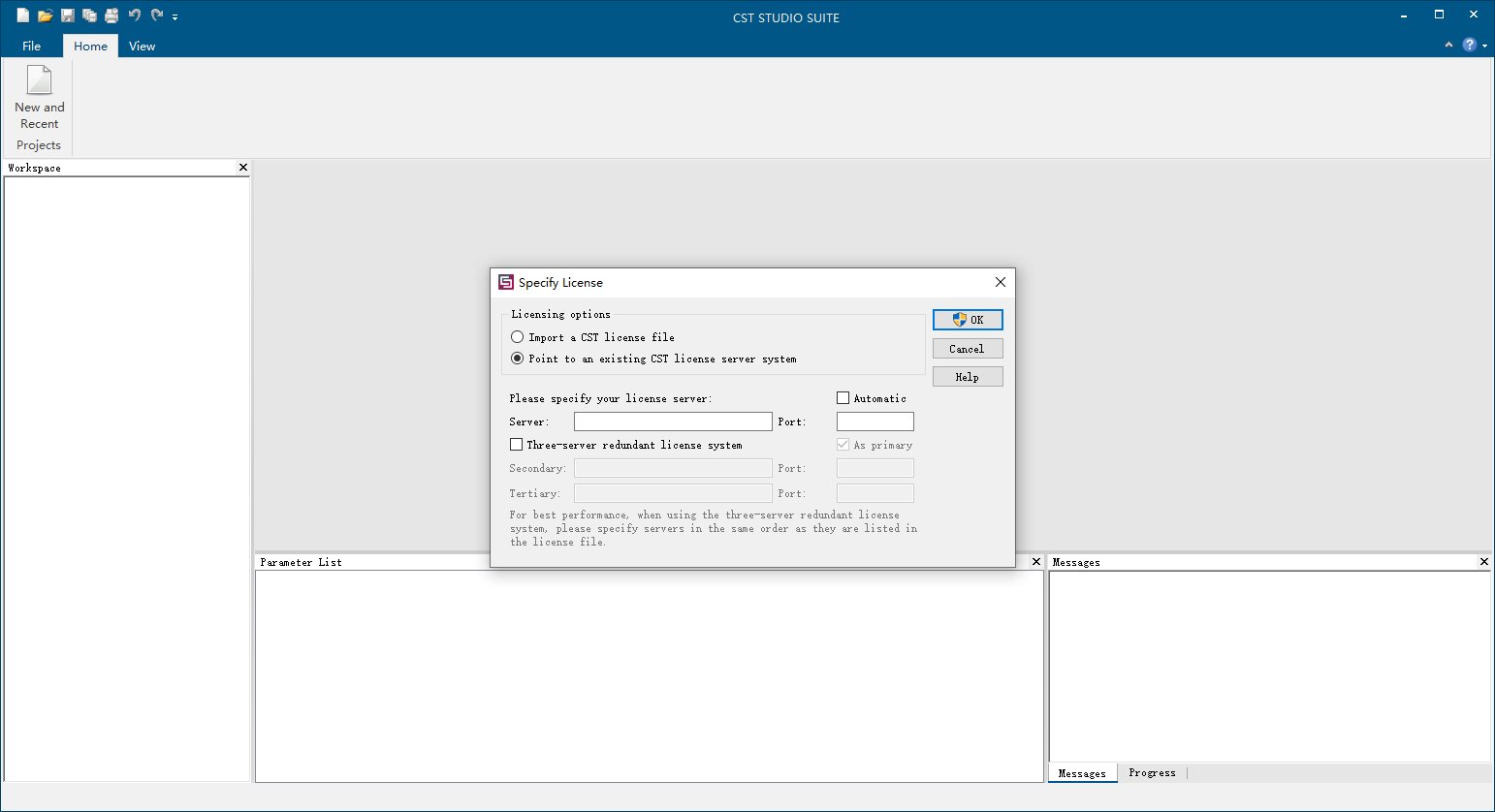Click Help button in Specify License dialog
The height and width of the screenshot is (812, 1495).
(968, 377)
